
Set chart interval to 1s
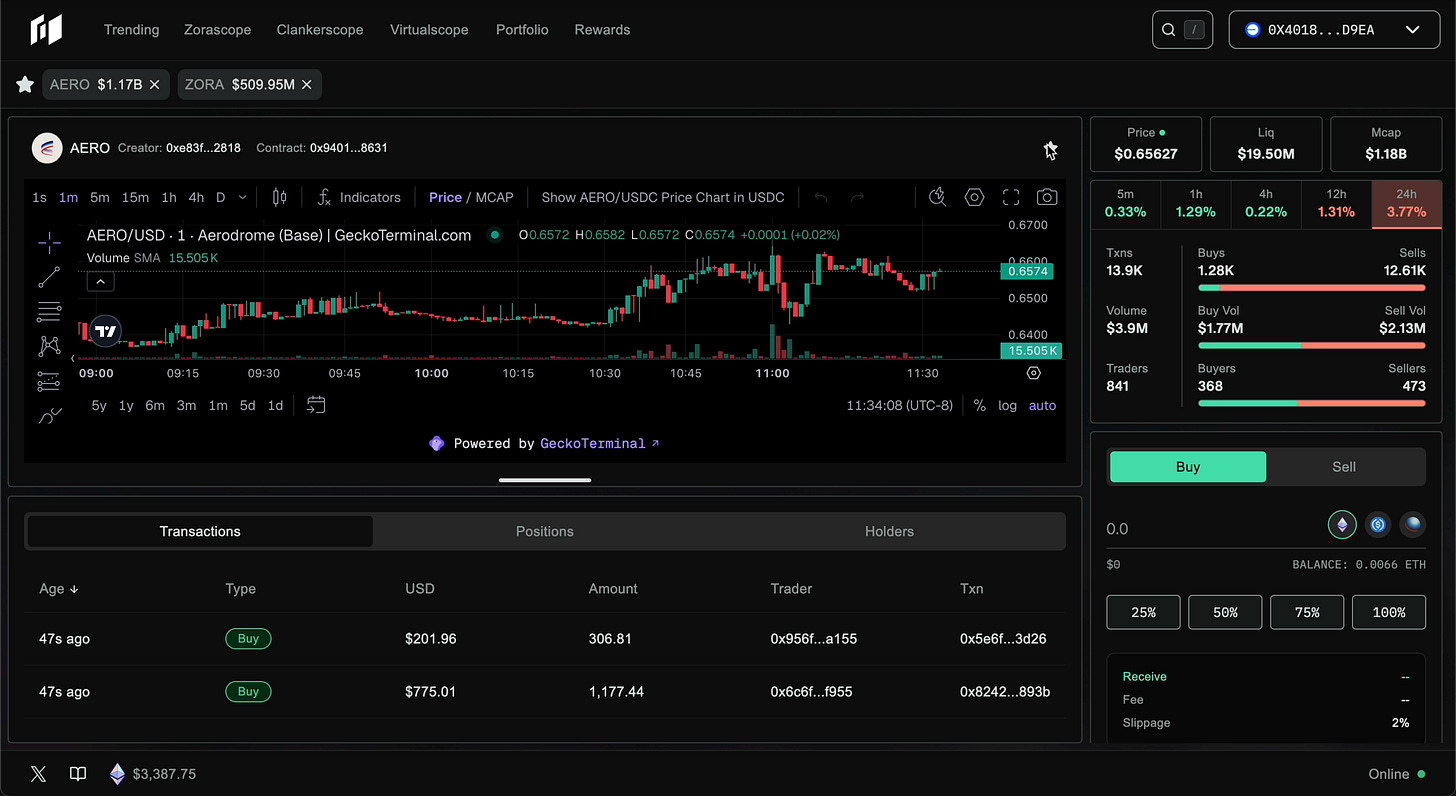click(x=39, y=197)
